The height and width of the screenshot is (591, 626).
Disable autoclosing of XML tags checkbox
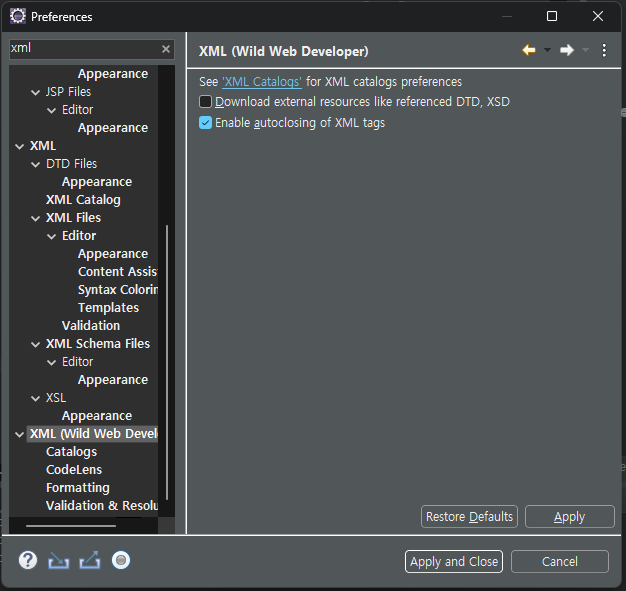(205, 123)
